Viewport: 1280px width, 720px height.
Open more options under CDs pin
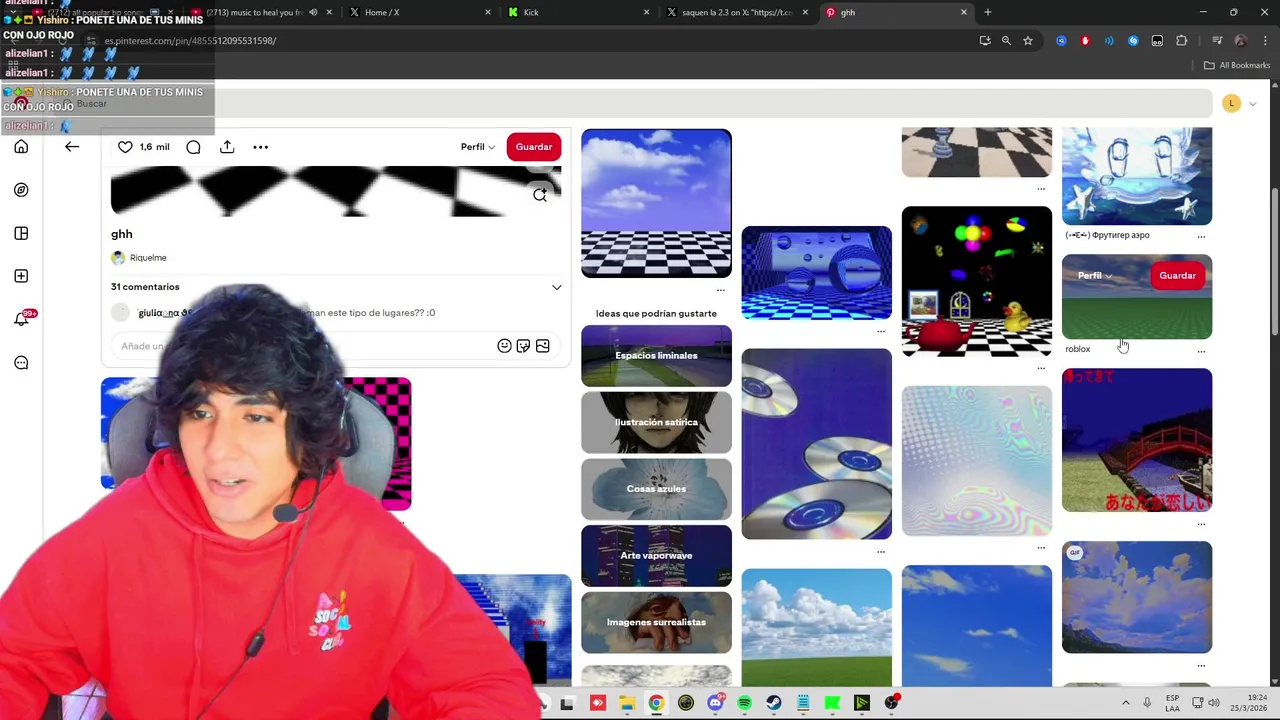[x=881, y=551]
